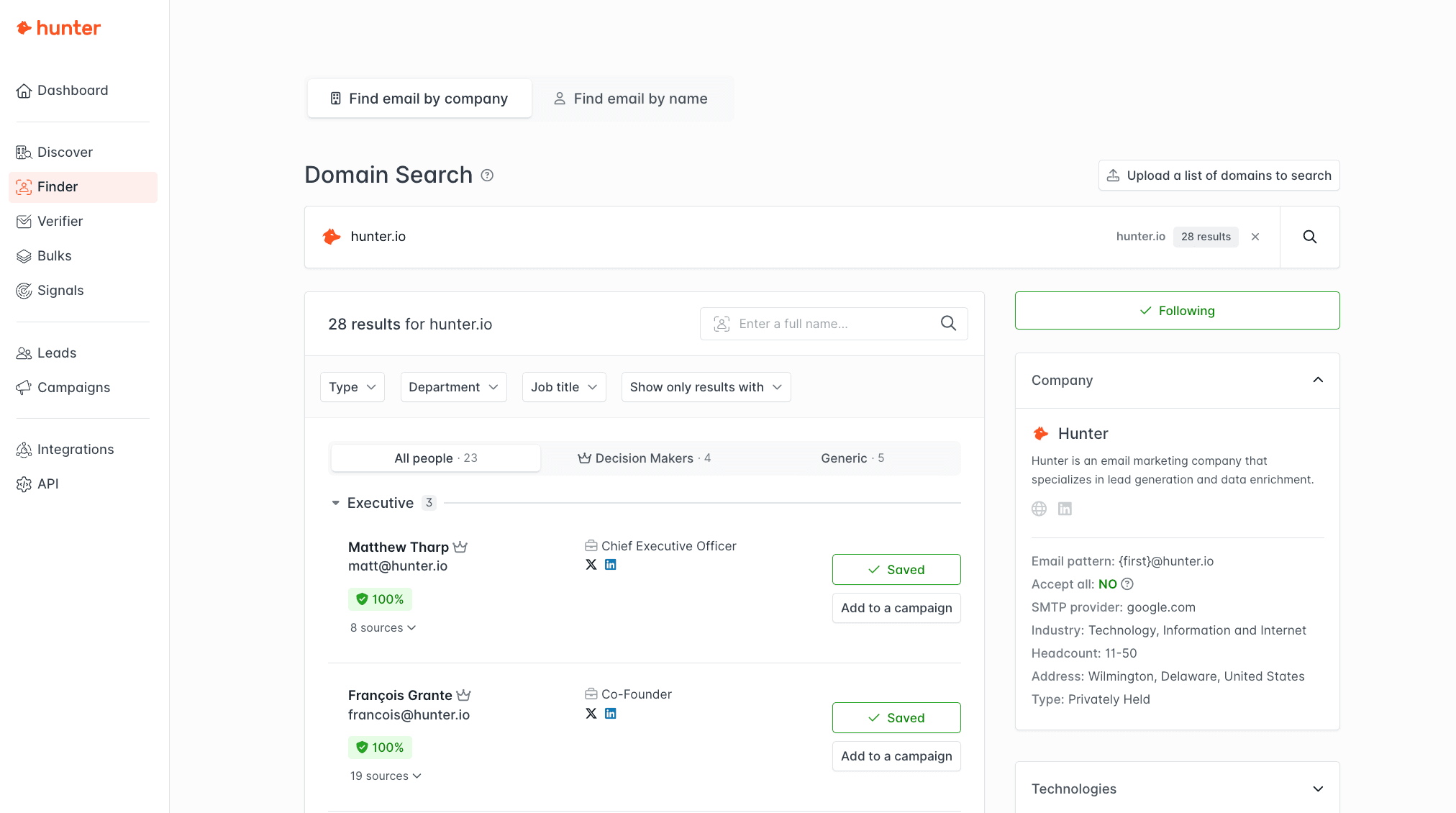Open the Department filter dropdown
Screen dimensions: 1456x813
pyautogui.click(x=453, y=387)
